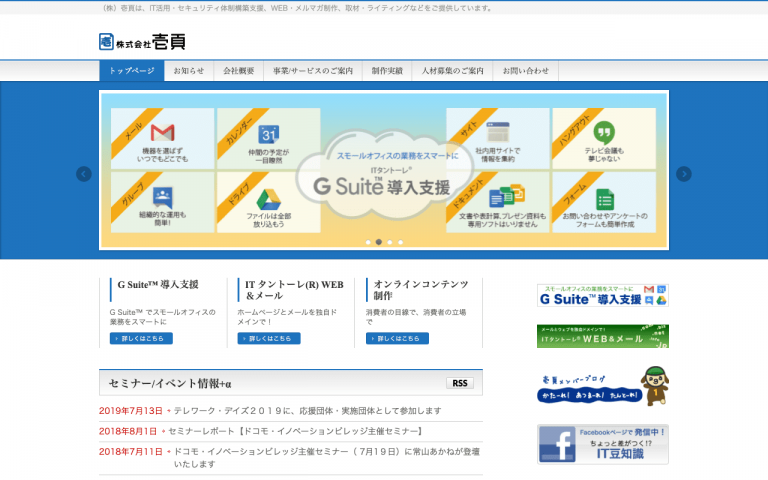
Task: Select the first carousel pagination dot
Action: pos(368,242)
